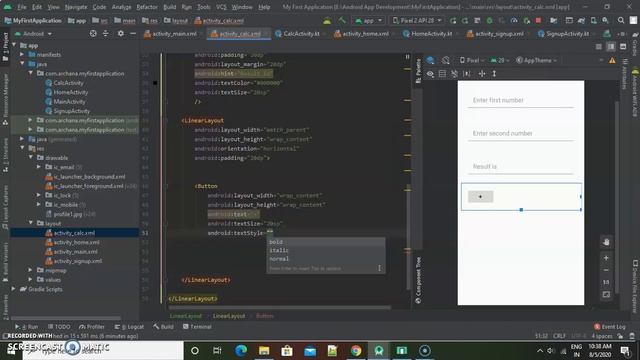Screen dimensions: 640x360
Task: Collapse the app module node
Action: [14, 45]
